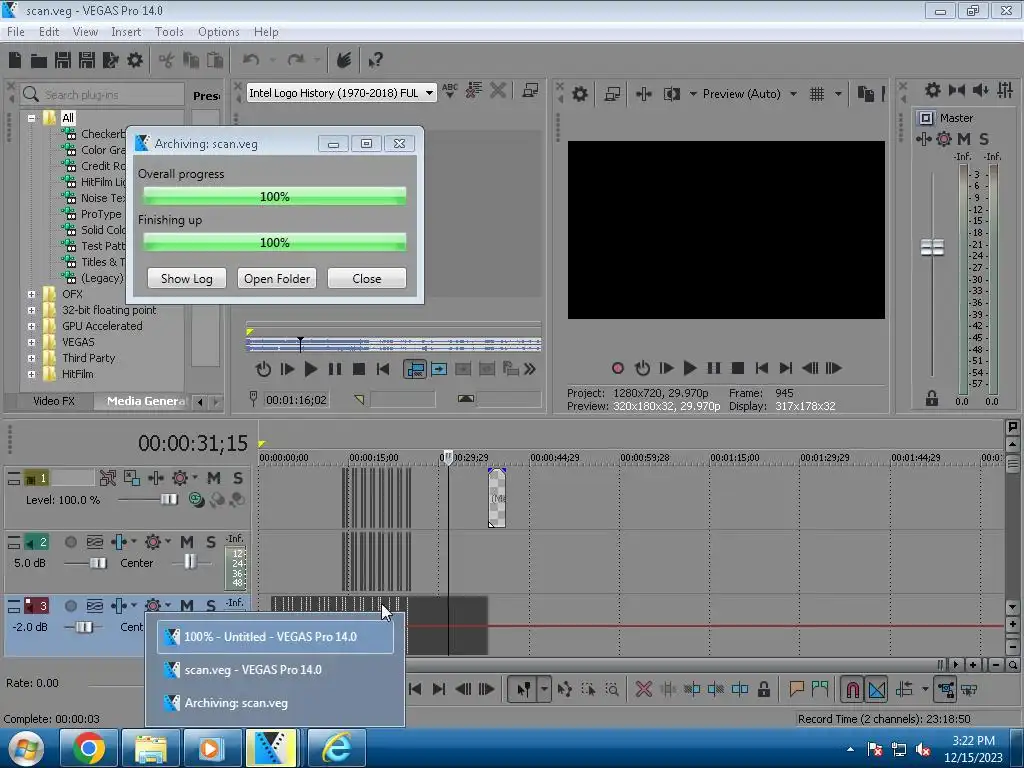Select the Normal Edit tool in timeline toolbar
The height and width of the screenshot is (768, 1024).
tap(524, 689)
